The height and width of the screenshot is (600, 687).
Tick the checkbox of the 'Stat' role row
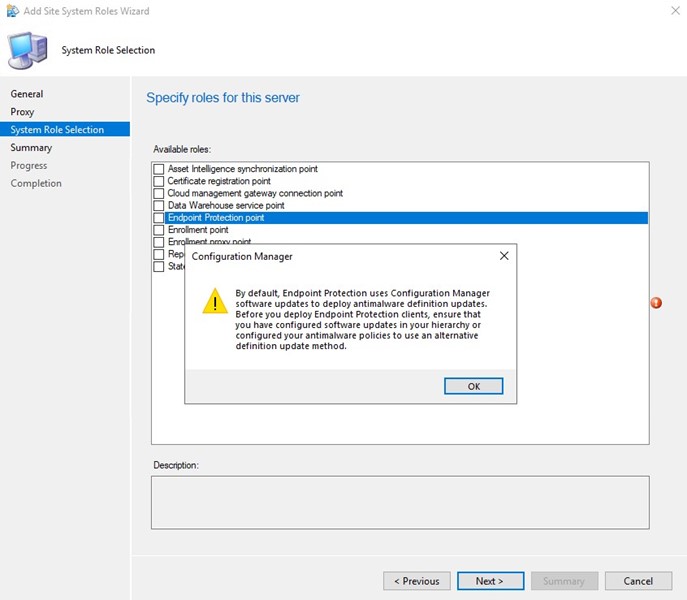(159, 266)
